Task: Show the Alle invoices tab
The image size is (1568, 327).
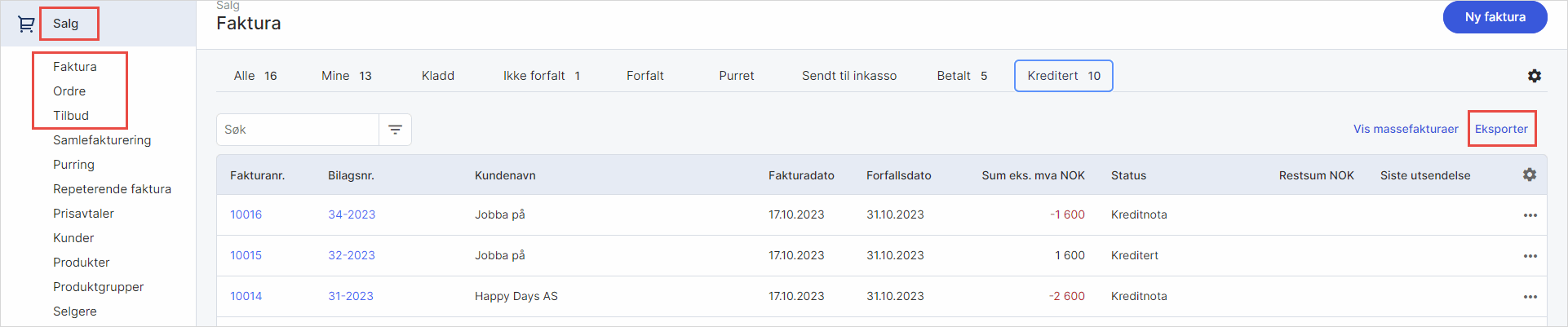Action: [255, 76]
